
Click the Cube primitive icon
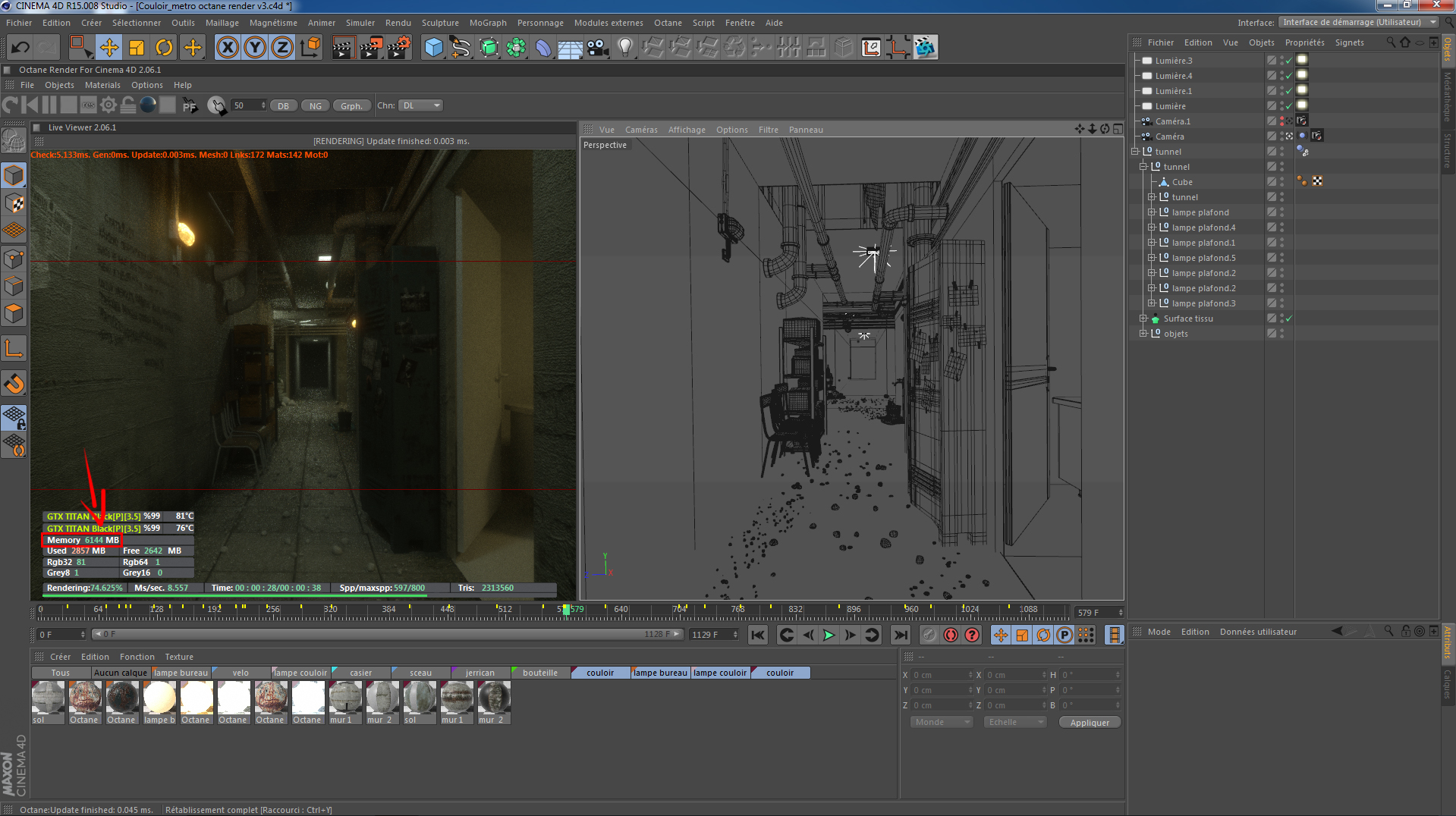point(433,48)
